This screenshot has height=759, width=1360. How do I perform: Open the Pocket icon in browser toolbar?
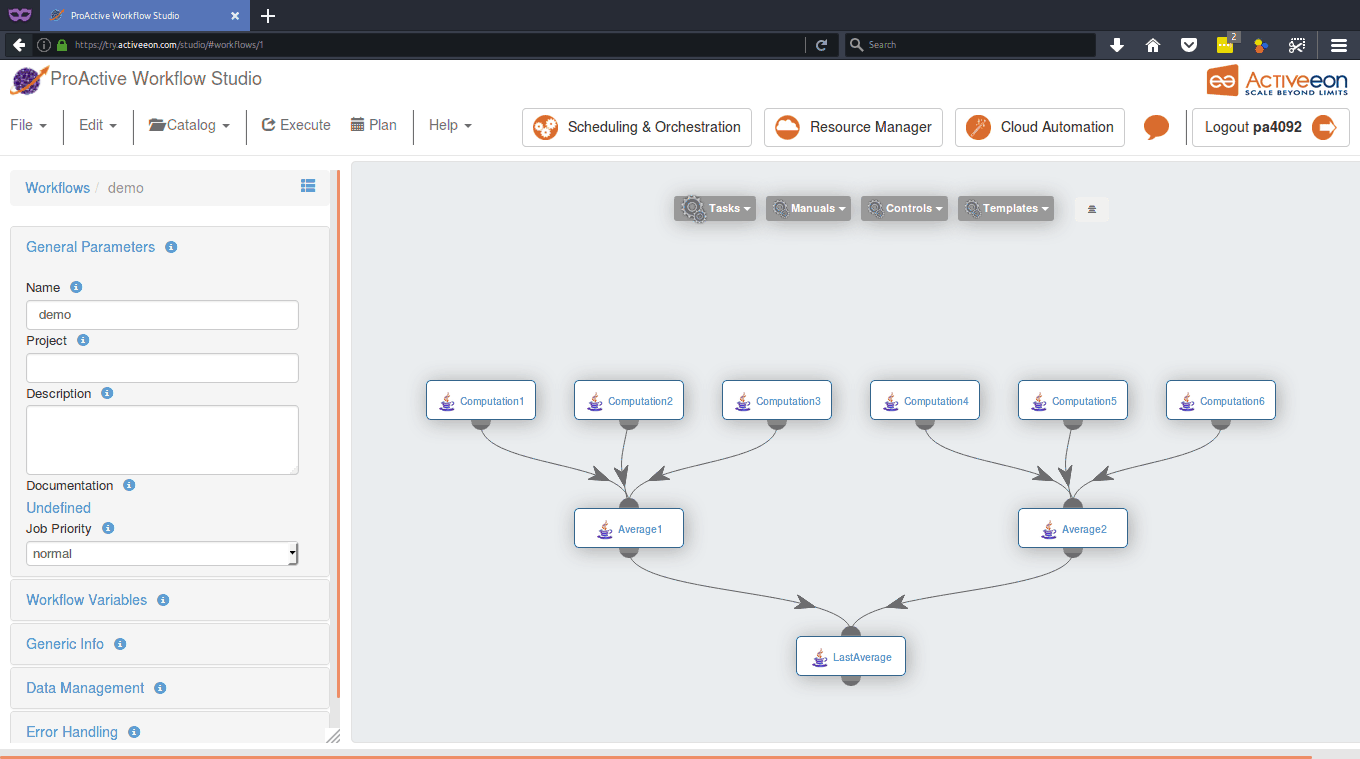point(1189,45)
